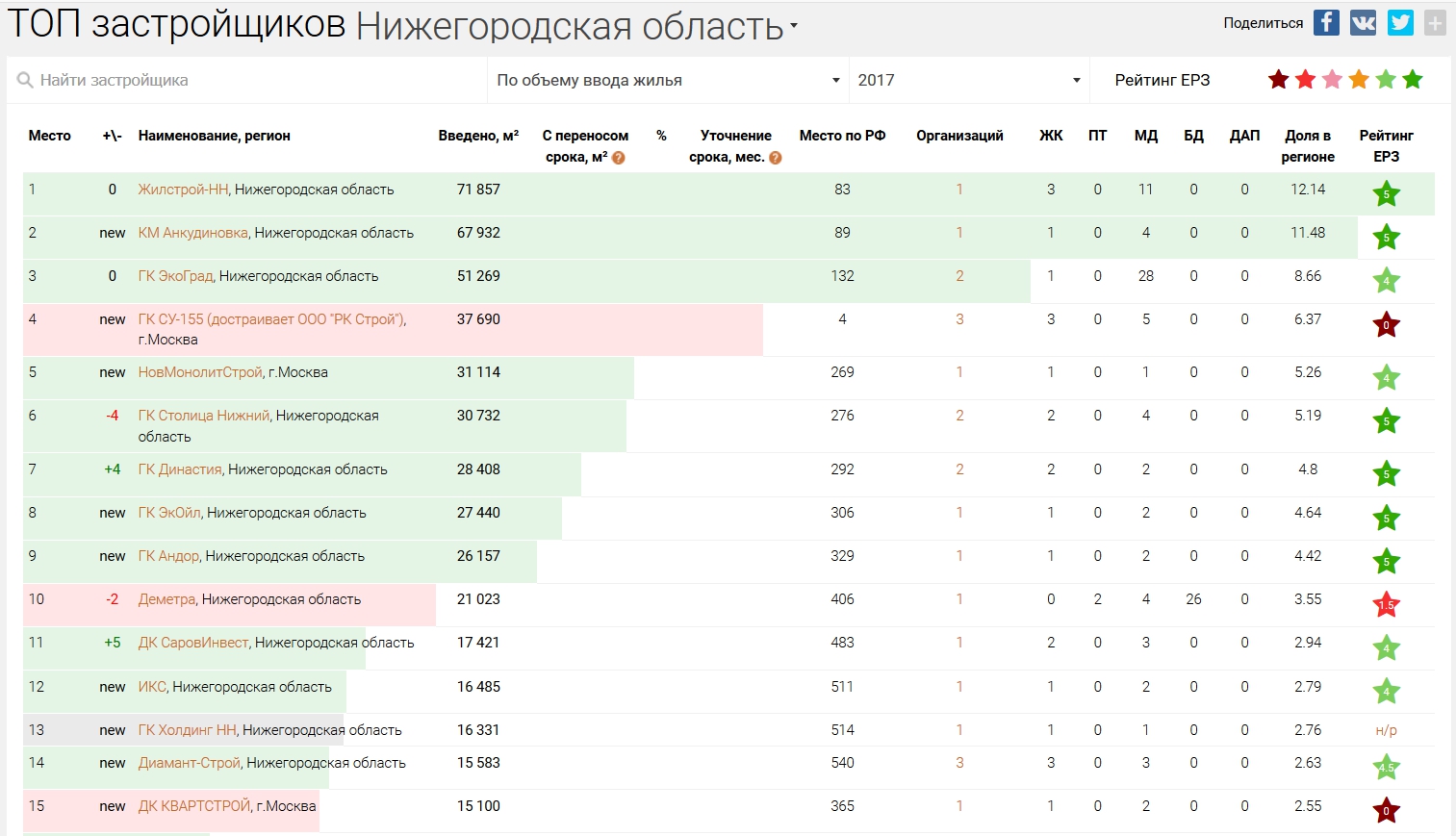This screenshot has width=1456, height=836.
Task: Click the red 1.5 rating star for Деметра
Action: 1386,605
